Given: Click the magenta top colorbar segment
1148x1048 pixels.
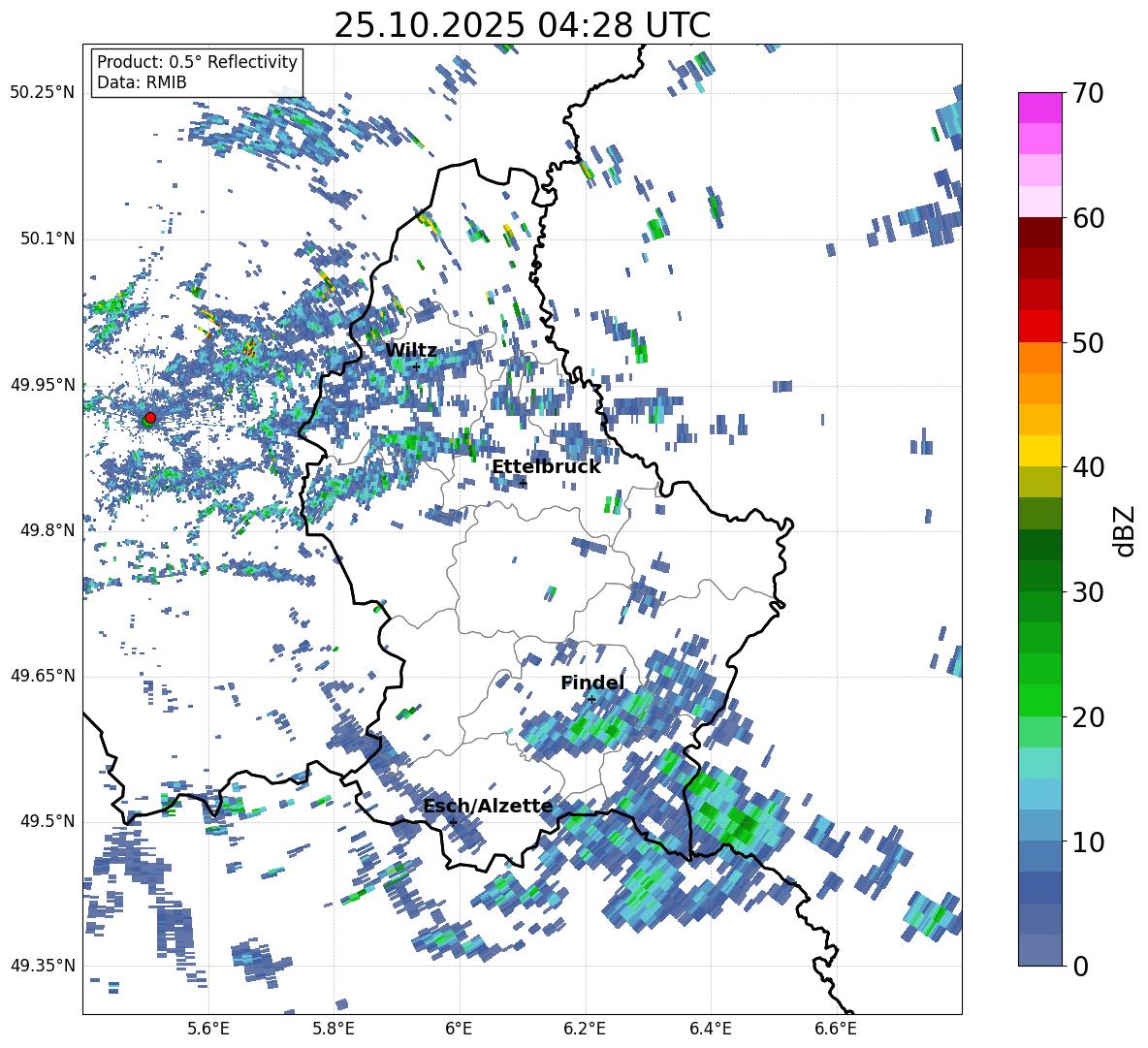Looking at the screenshot, I should pyautogui.click(x=1040, y=109).
